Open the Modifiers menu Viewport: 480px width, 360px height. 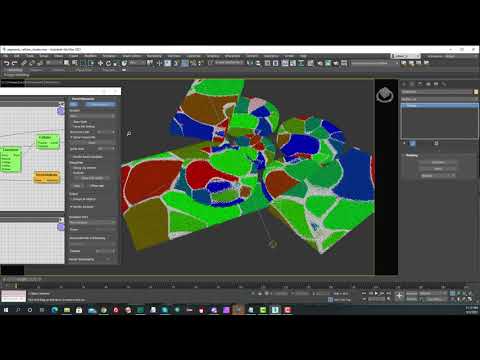click(90, 56)
